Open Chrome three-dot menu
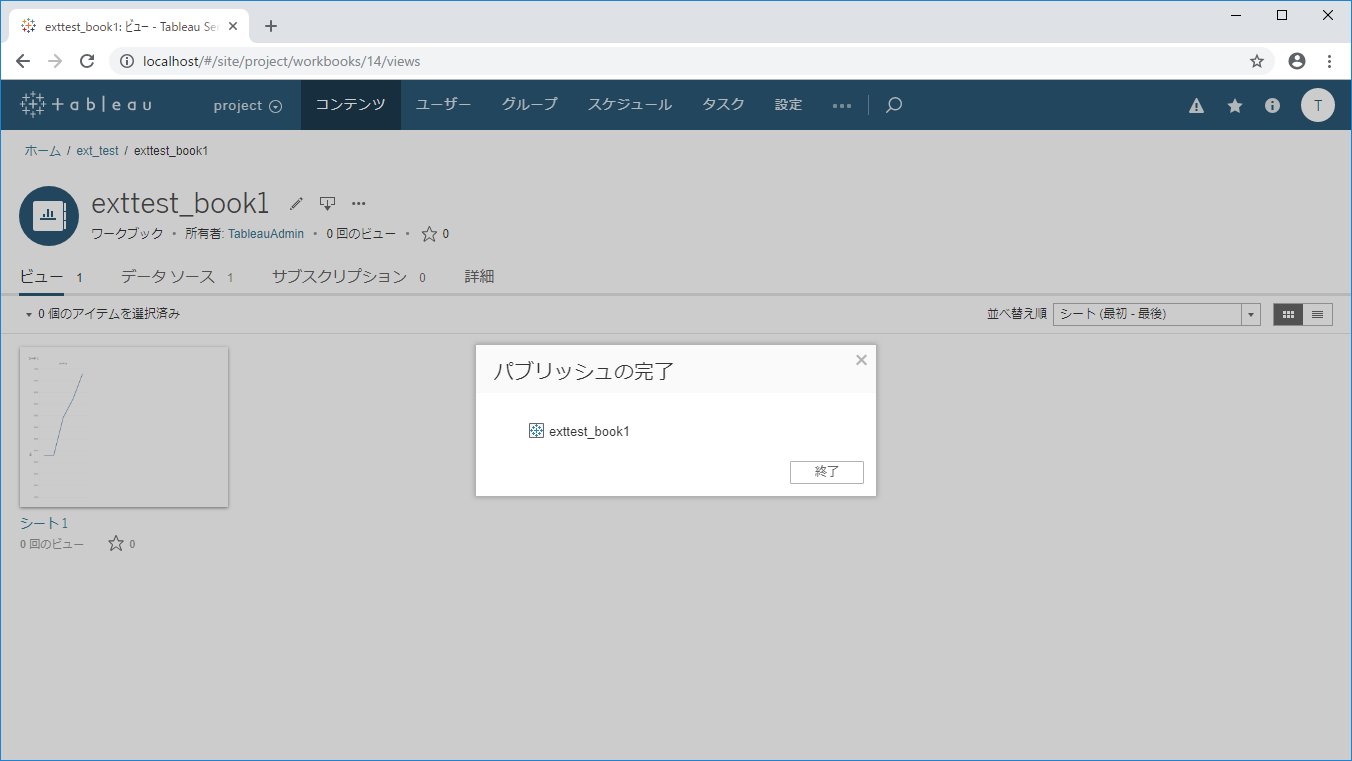 [x=1329, y=61]
